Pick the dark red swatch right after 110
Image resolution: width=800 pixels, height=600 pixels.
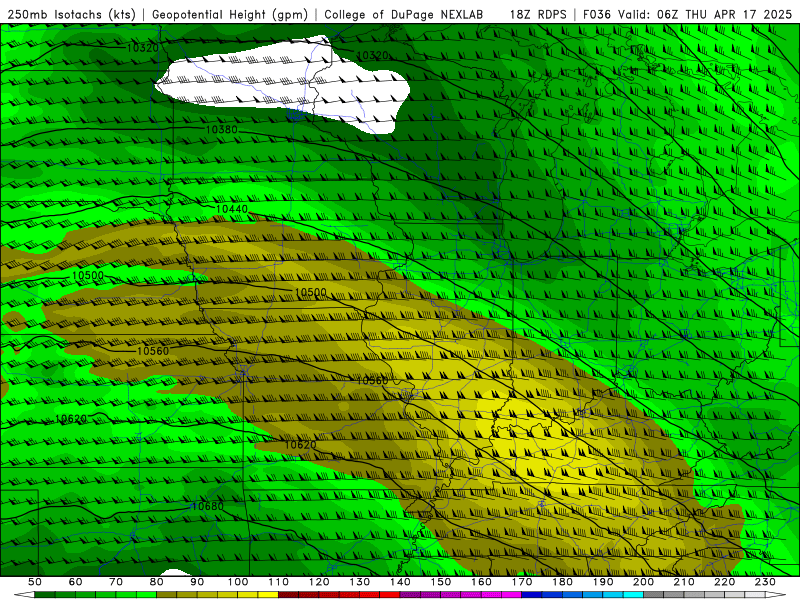289,595
